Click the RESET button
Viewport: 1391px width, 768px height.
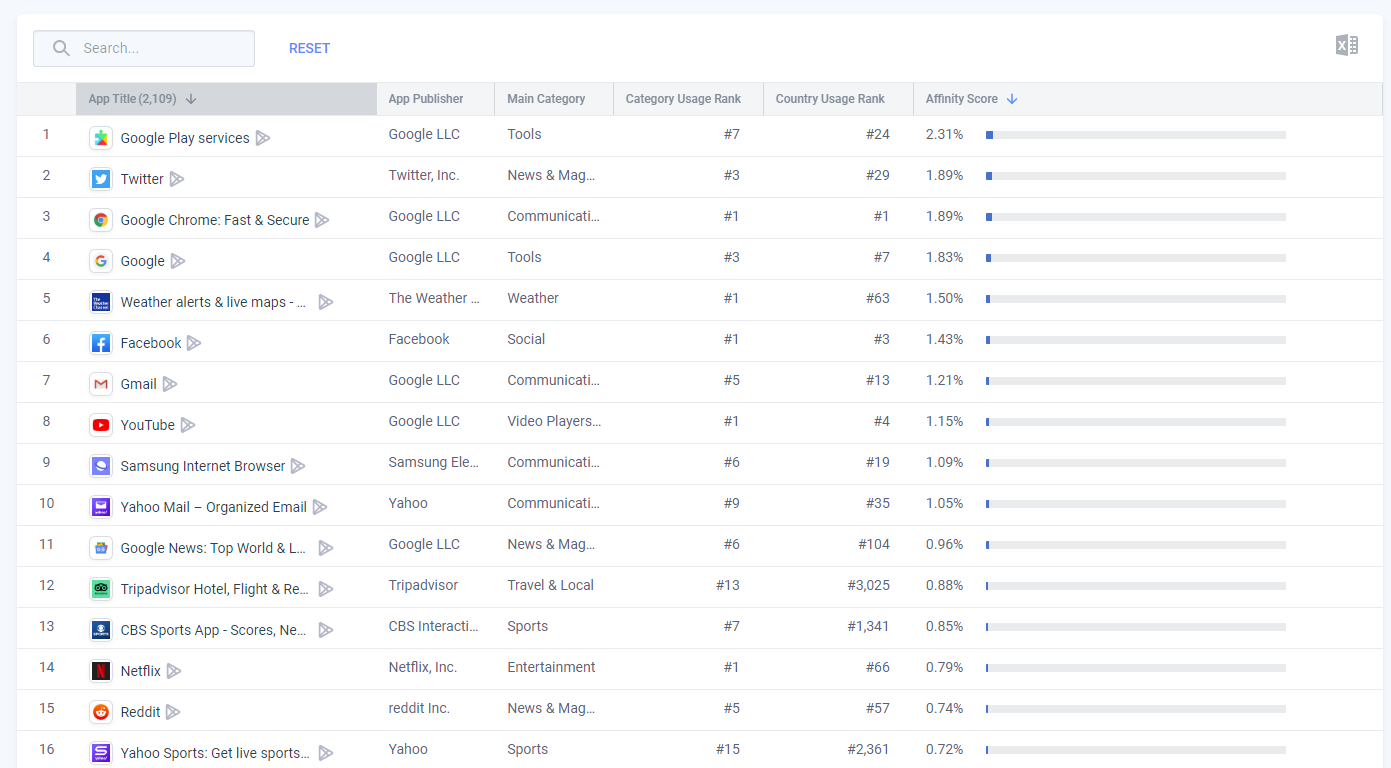[309, 48]
